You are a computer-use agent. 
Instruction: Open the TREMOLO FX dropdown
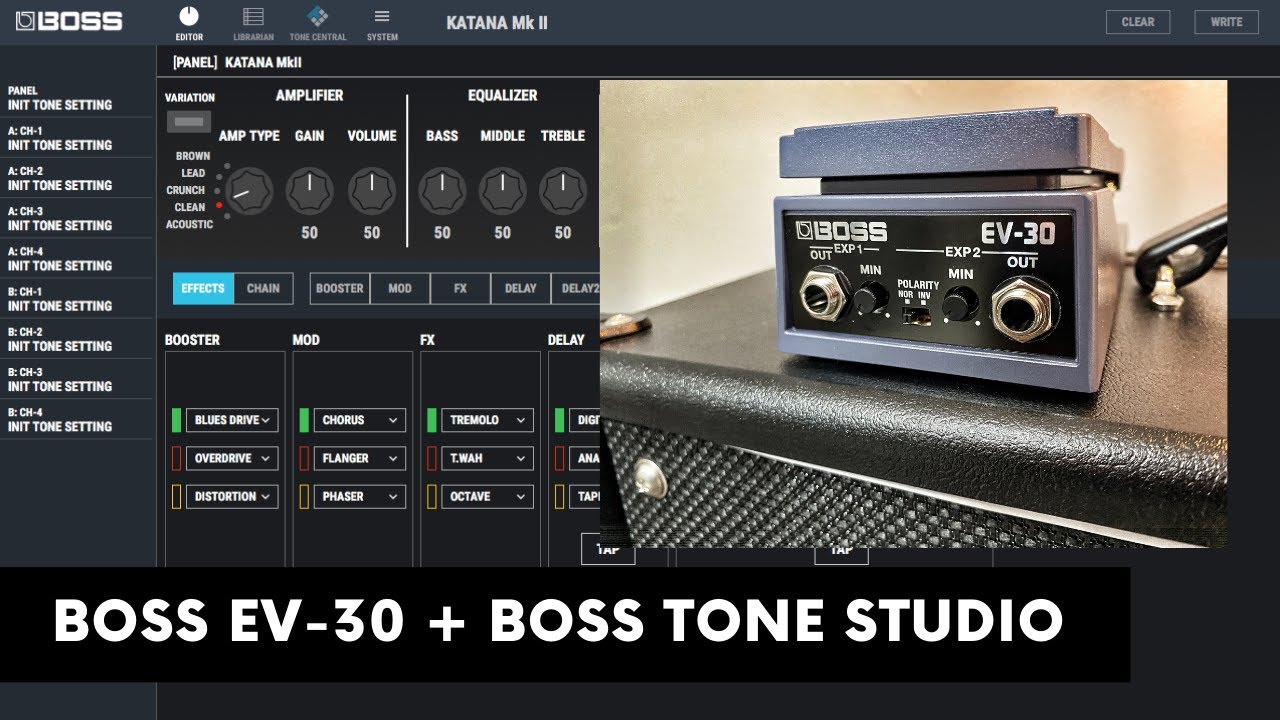(x=487, y=420)
